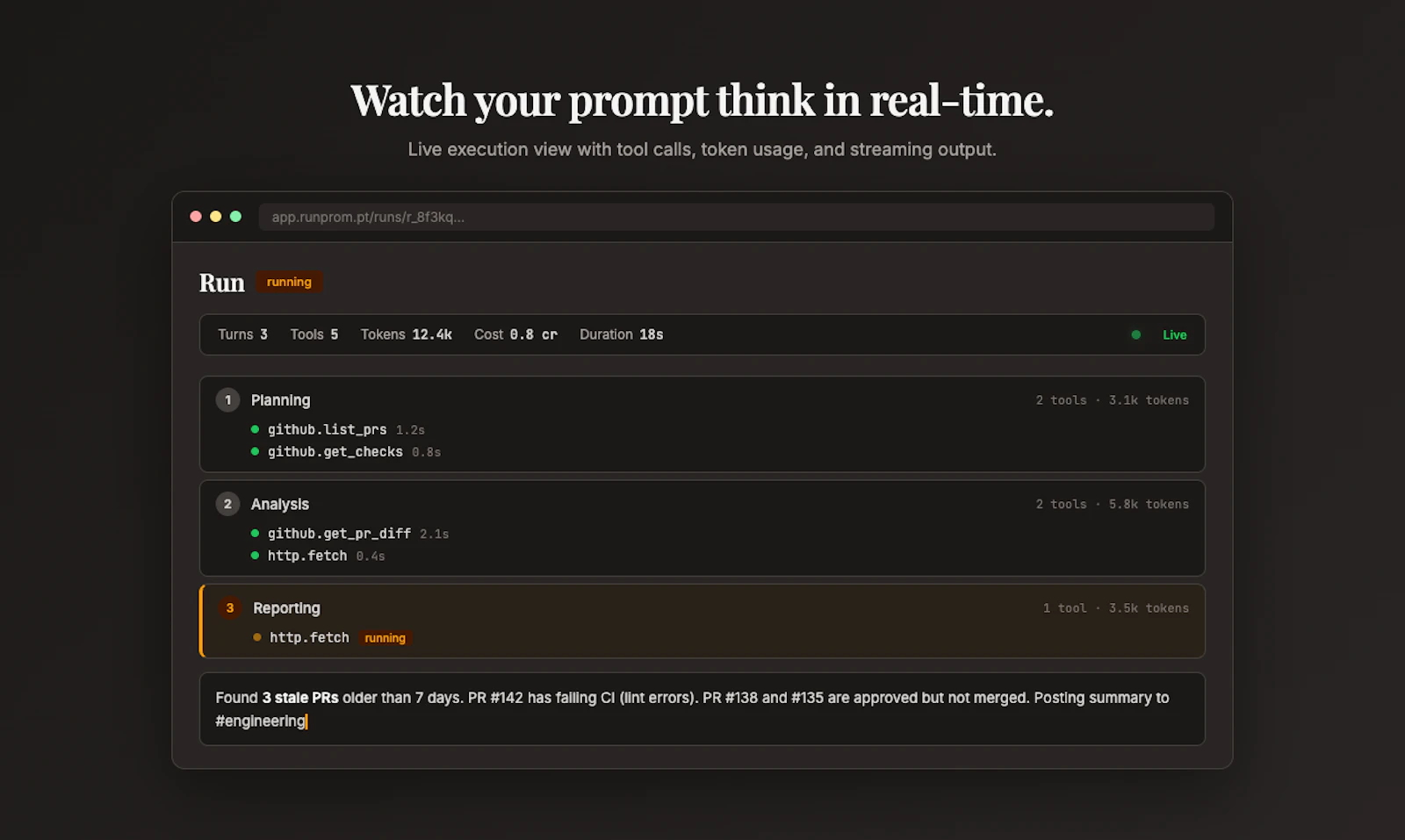Click the 2.1s duration next to github.get_pr_diff
This screenshot has width=1405, height=840.
pos(434,534)
